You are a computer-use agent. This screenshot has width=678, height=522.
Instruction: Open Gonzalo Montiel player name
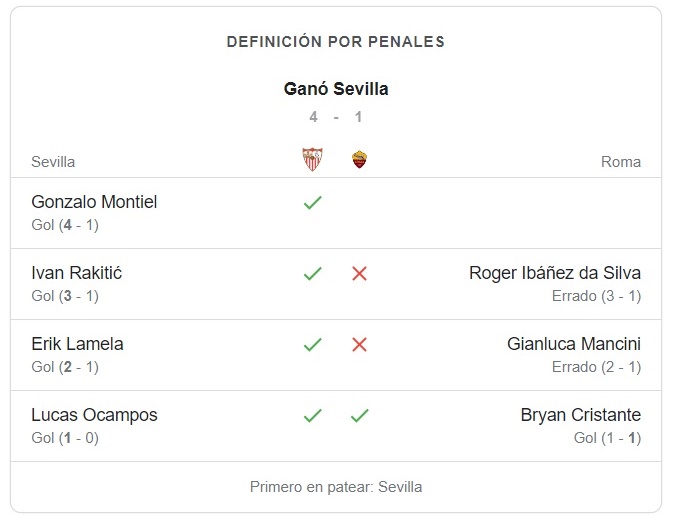coord(94,202)
